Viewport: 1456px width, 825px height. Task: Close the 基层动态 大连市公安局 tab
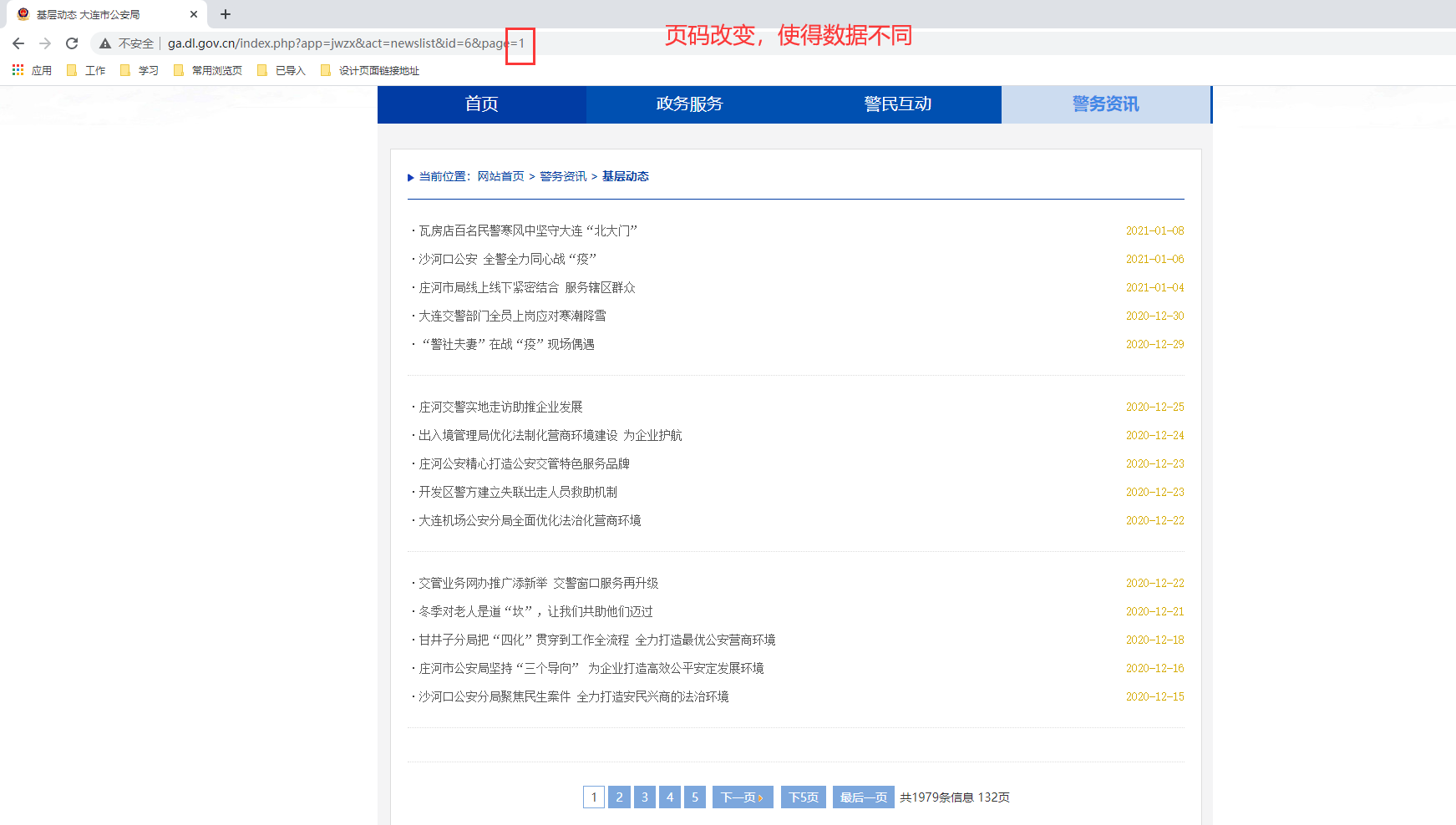[194, 14]
